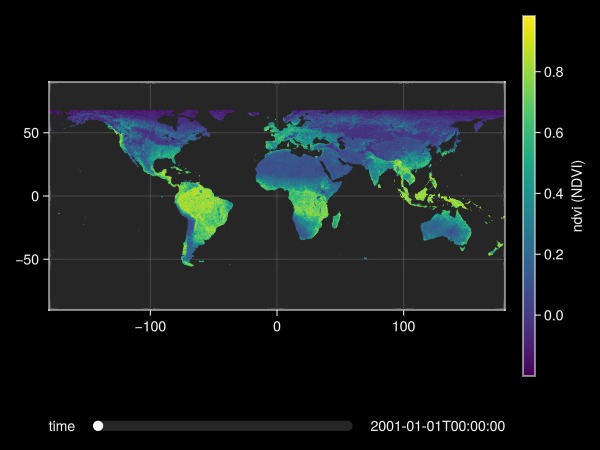This screenshot has width=600, height=450.
Task: Click the 'ndvi (NDVI)' colorbar label
Action: point(578,196)
